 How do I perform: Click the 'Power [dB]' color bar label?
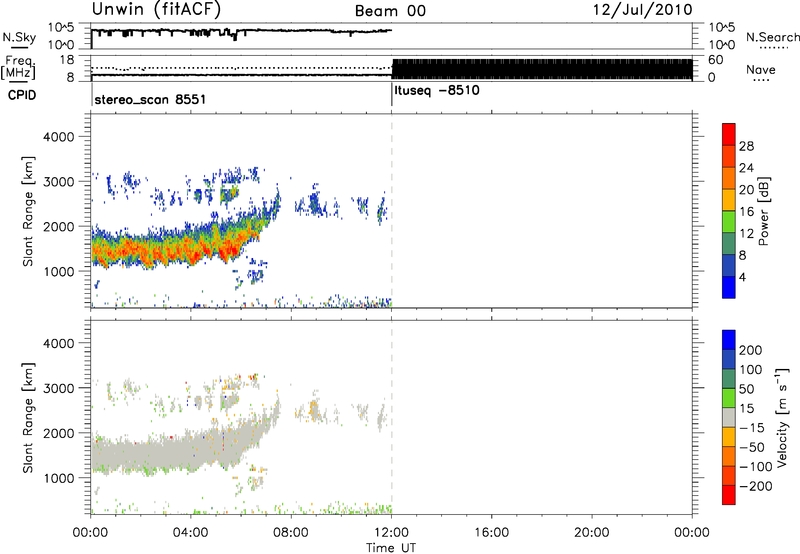763,211
